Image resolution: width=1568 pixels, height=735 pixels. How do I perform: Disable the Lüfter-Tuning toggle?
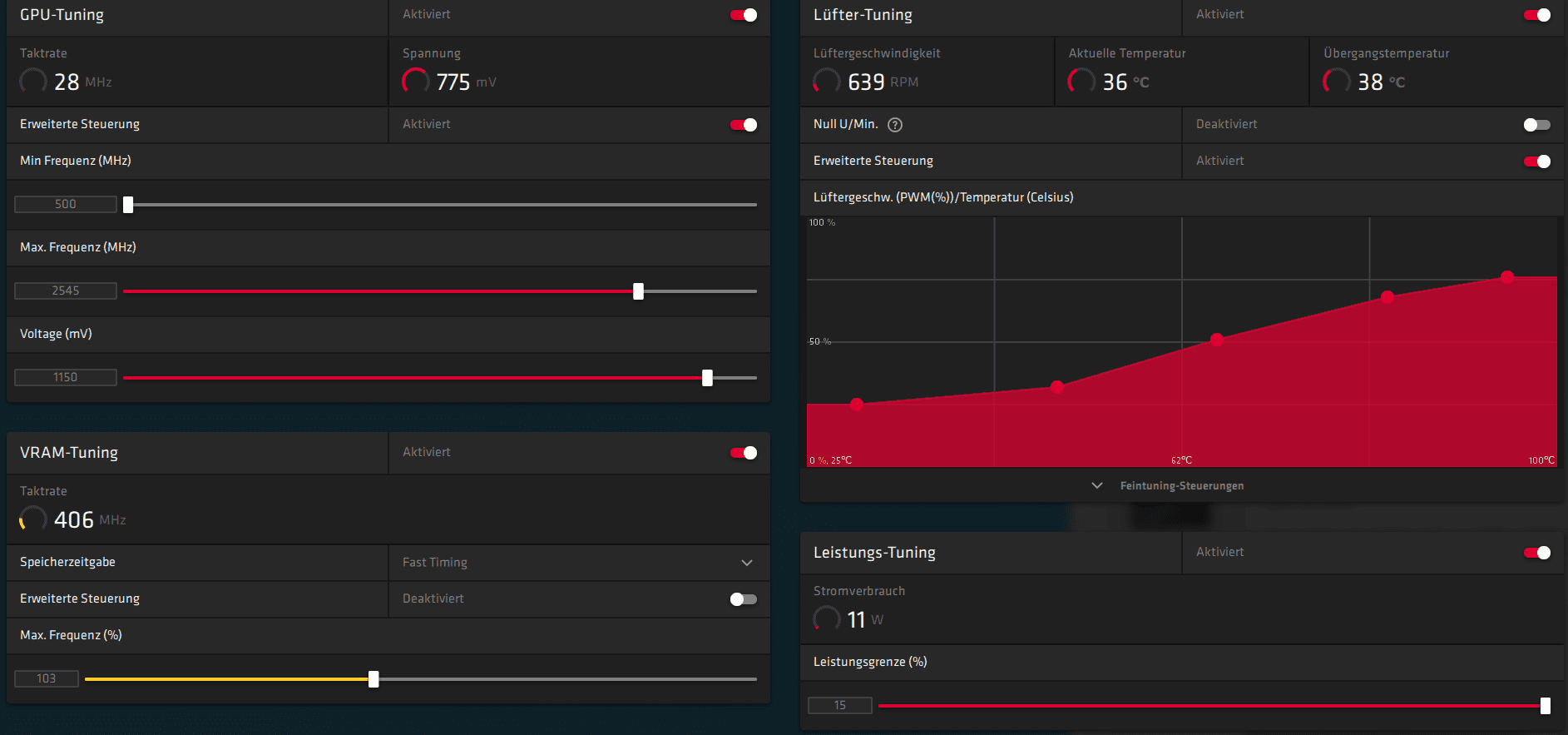click(x=1537, y=15)
